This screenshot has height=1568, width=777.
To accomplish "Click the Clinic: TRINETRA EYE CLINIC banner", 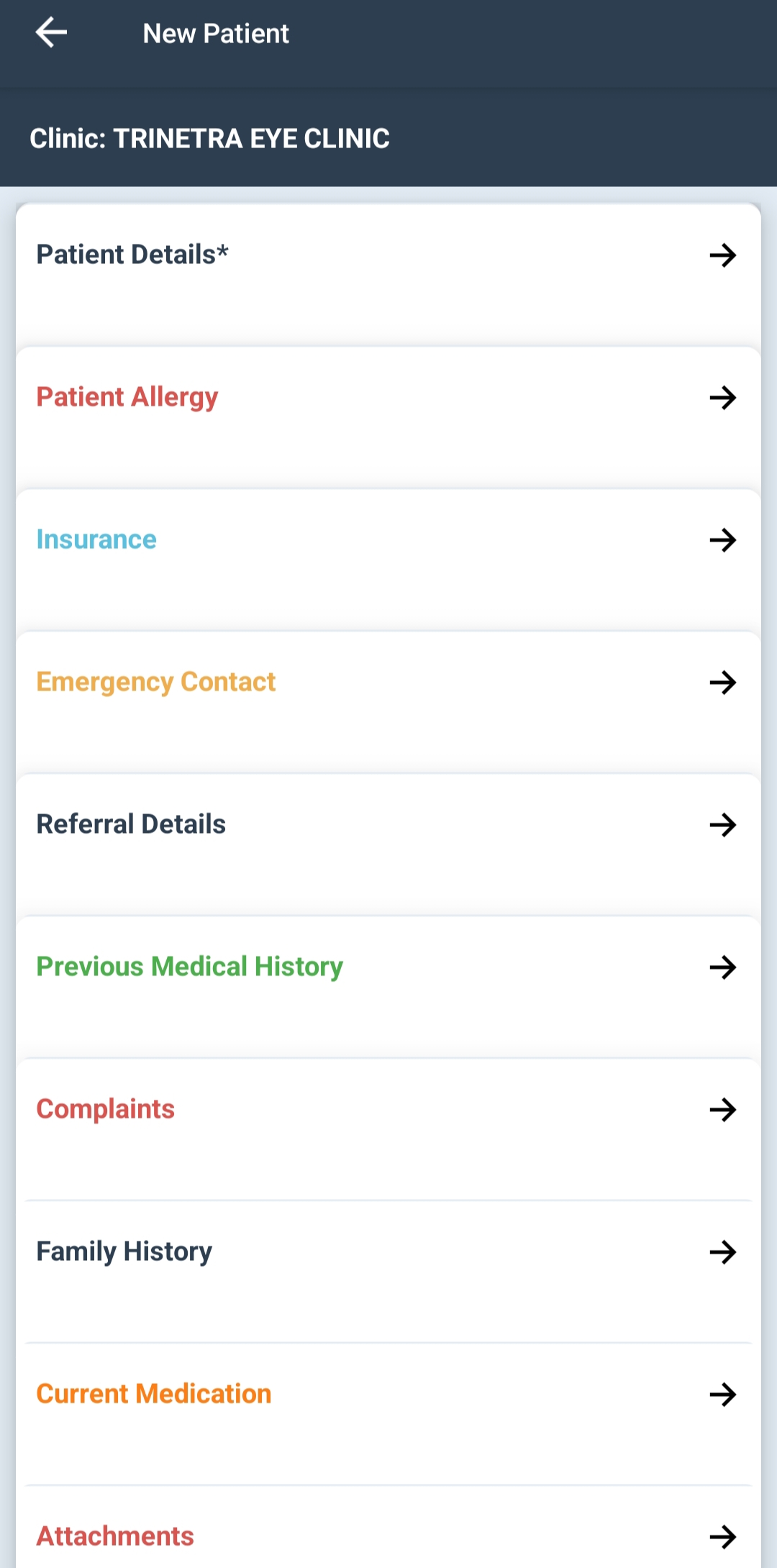I will (x=209, y=138).
